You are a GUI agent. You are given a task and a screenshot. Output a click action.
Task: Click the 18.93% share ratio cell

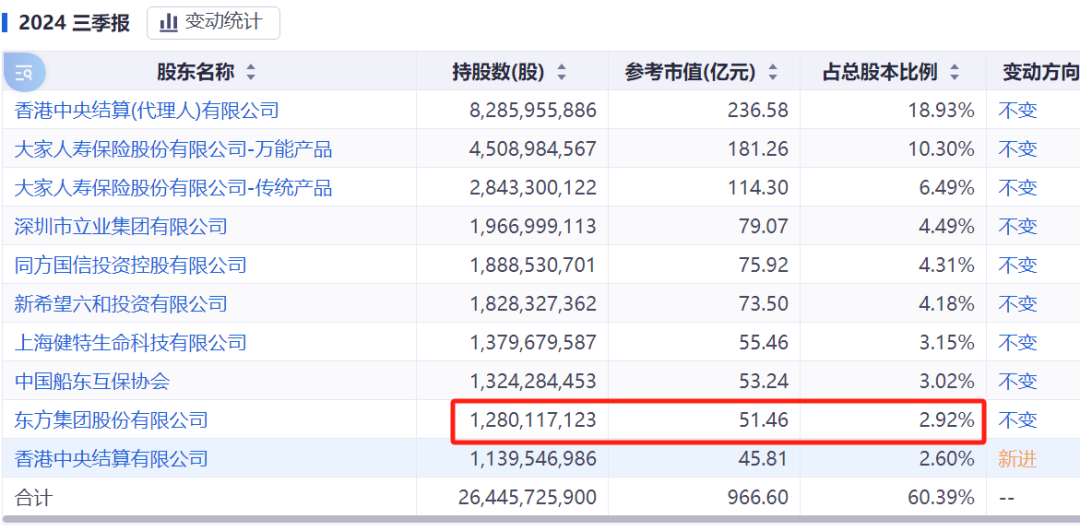click(x=939, y=110)
